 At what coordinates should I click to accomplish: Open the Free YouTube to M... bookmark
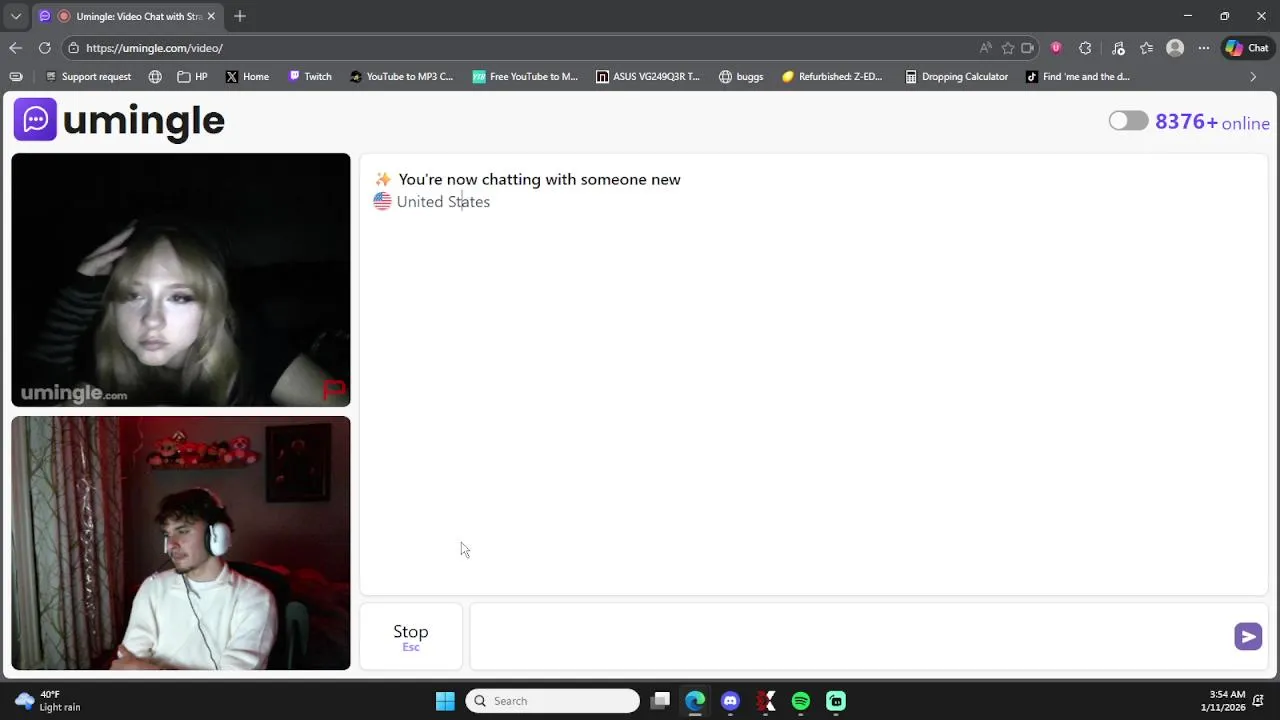tap(525, 76)
